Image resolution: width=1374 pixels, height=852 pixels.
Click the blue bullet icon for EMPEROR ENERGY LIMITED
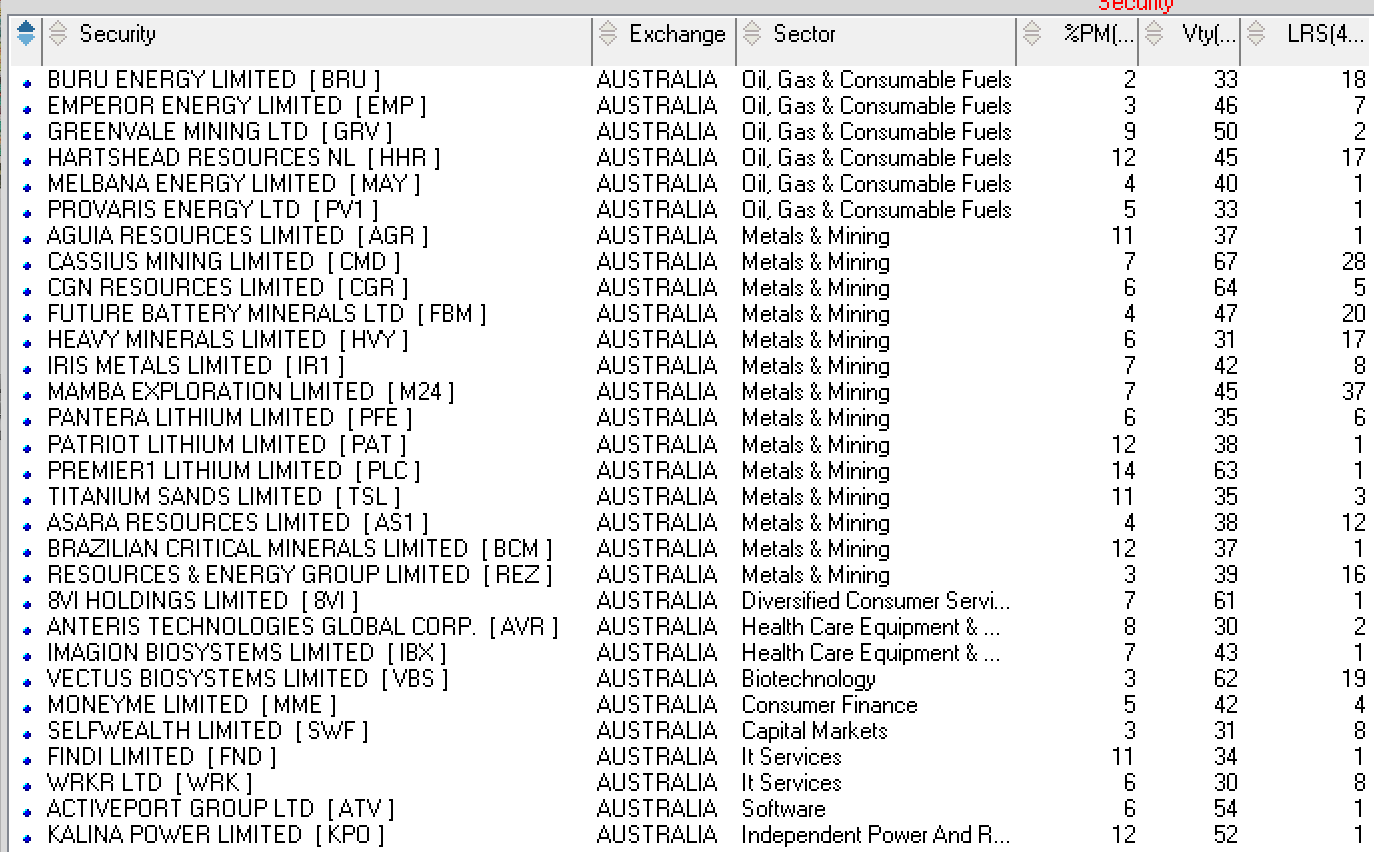pos(27,108)
